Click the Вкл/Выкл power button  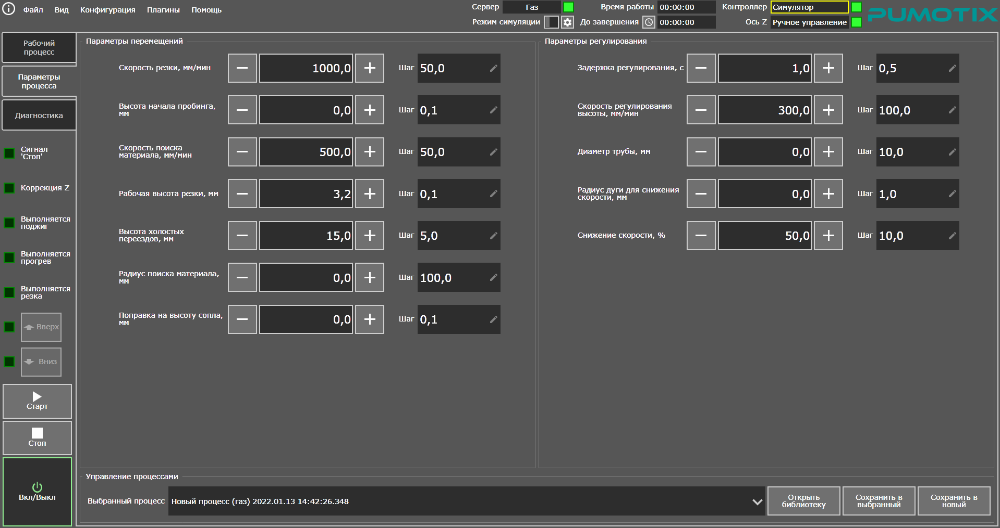coord(37,491)
